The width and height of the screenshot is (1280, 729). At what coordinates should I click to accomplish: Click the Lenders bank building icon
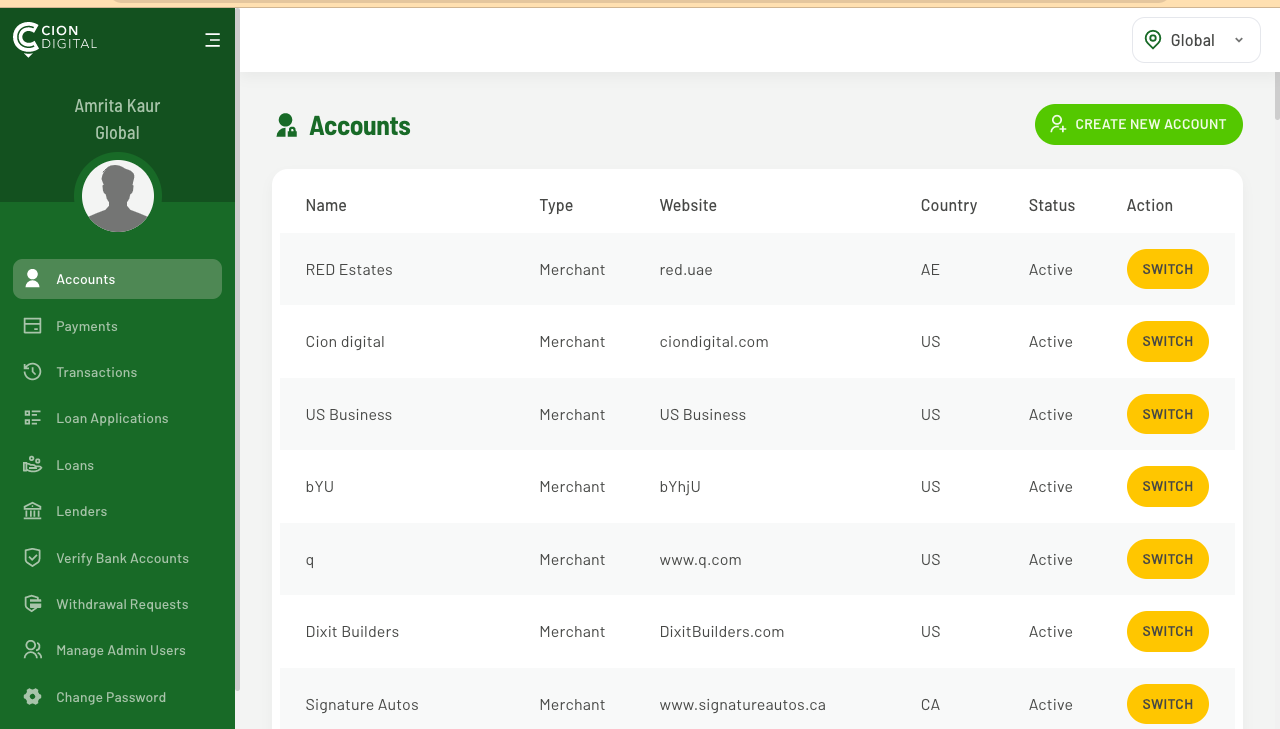coord(33,511)
